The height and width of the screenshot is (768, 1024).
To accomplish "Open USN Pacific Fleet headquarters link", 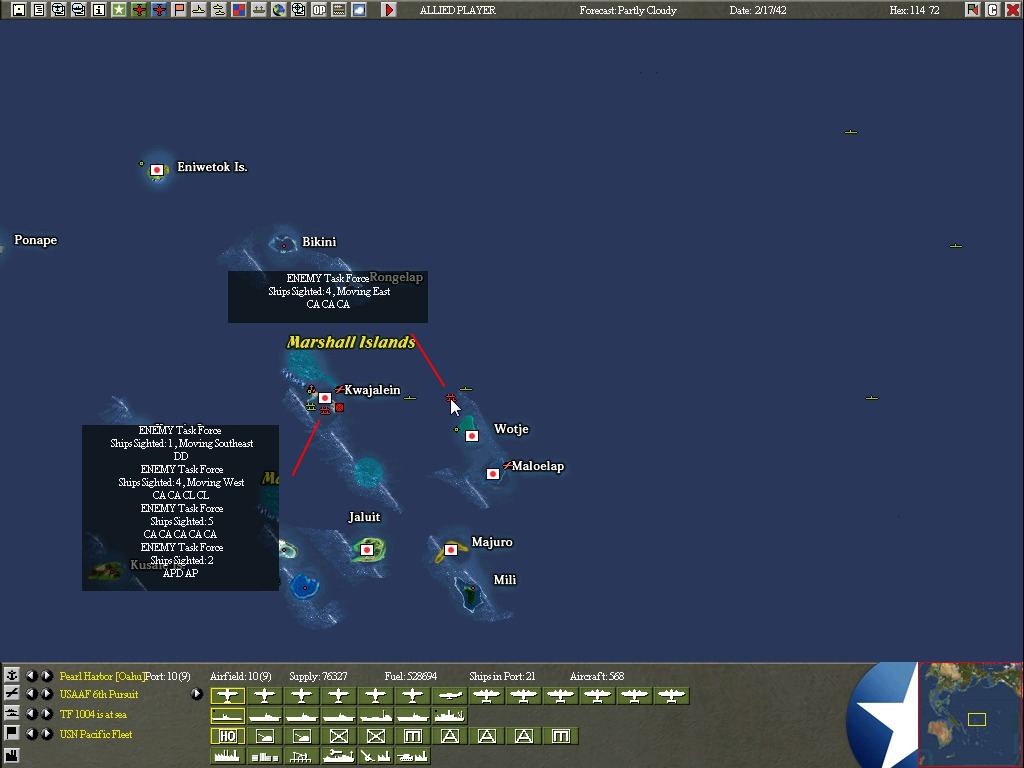I will (96, 734).
